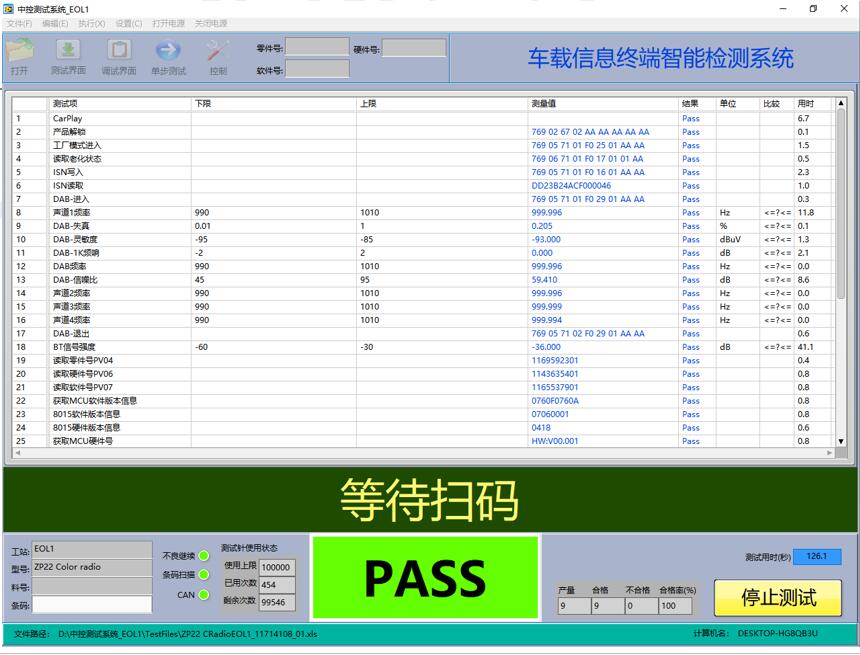
Task: Click the blue 测试用时(秒) progress indicator
Action: [819, 555]
